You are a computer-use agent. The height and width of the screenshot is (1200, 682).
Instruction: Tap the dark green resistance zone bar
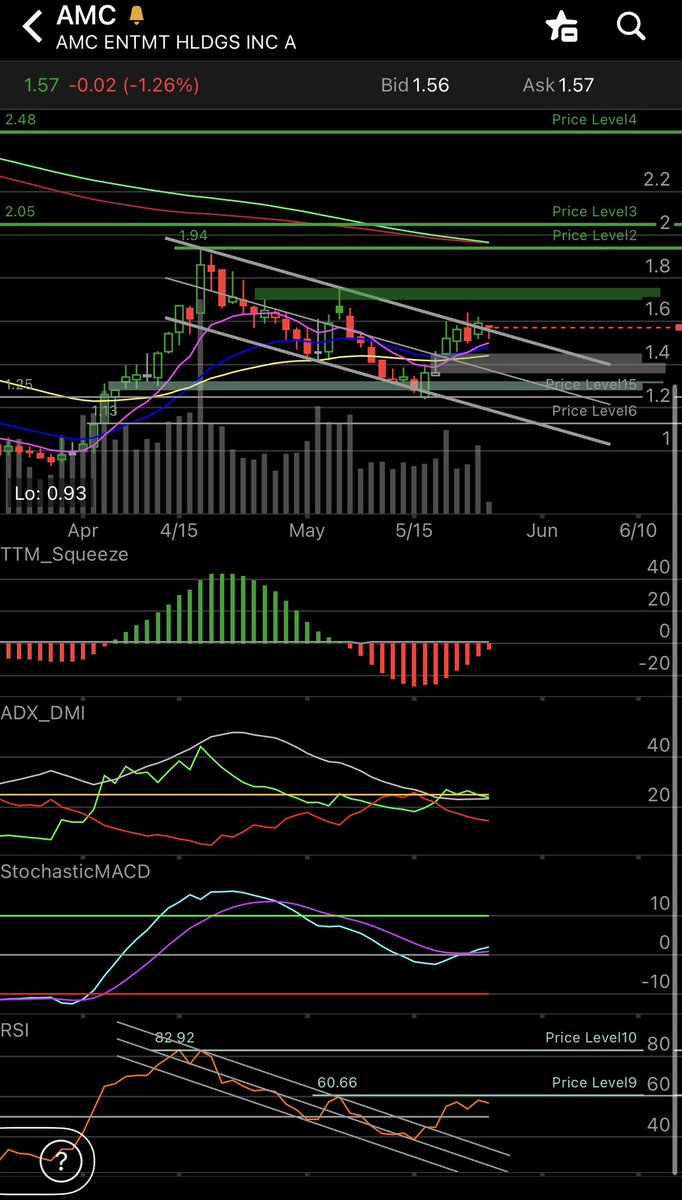point(457,294)
